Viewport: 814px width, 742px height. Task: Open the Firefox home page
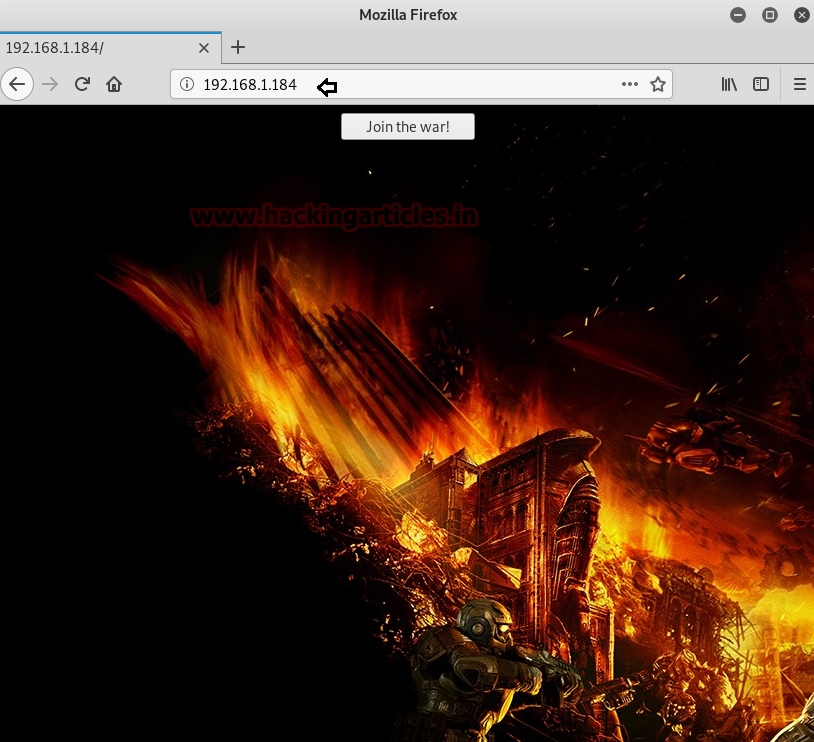click(114, 84)
